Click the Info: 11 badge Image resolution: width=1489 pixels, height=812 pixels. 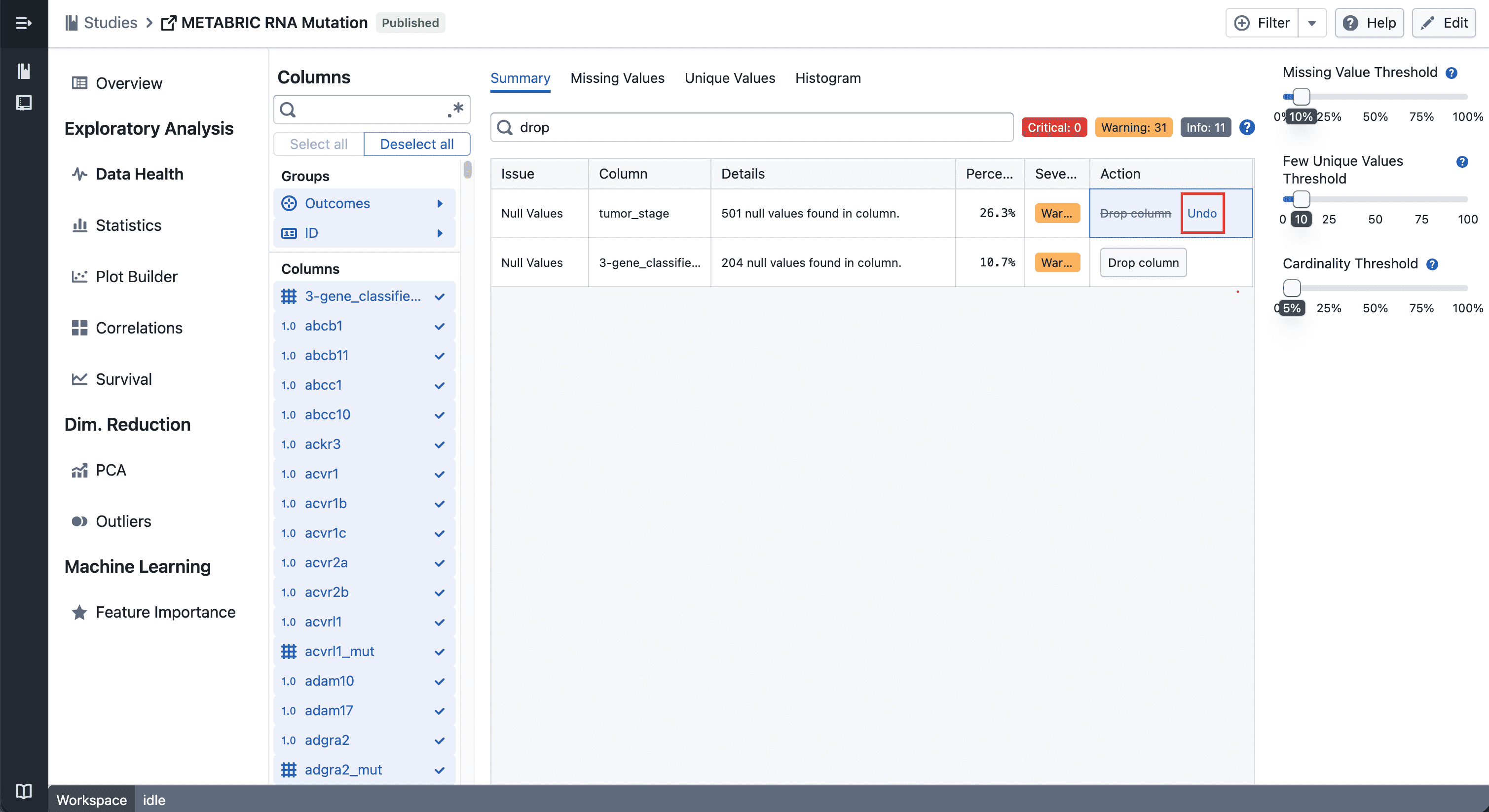click(x=1205, y=128)
